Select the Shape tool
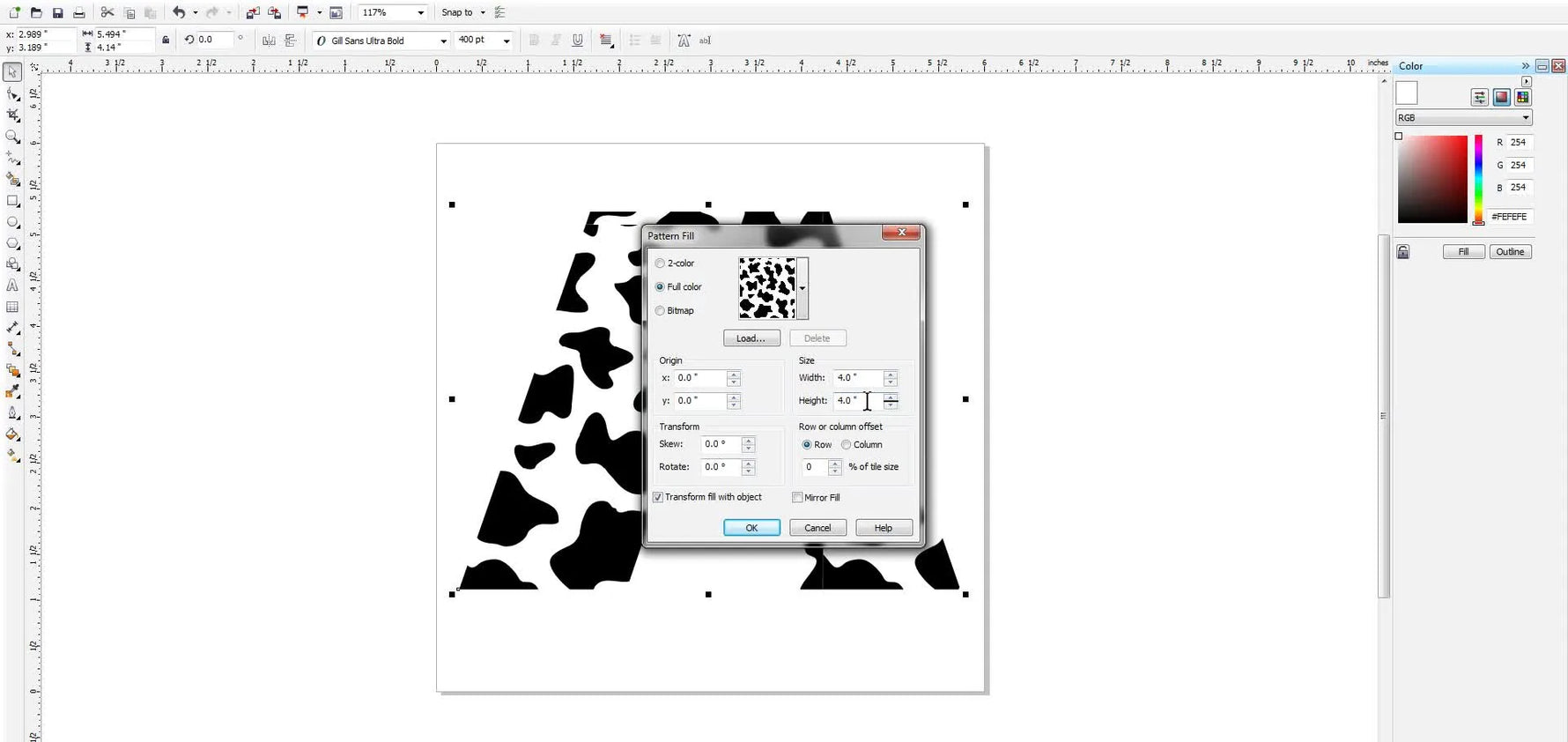The image size is (1568, 742). point(12,93)
